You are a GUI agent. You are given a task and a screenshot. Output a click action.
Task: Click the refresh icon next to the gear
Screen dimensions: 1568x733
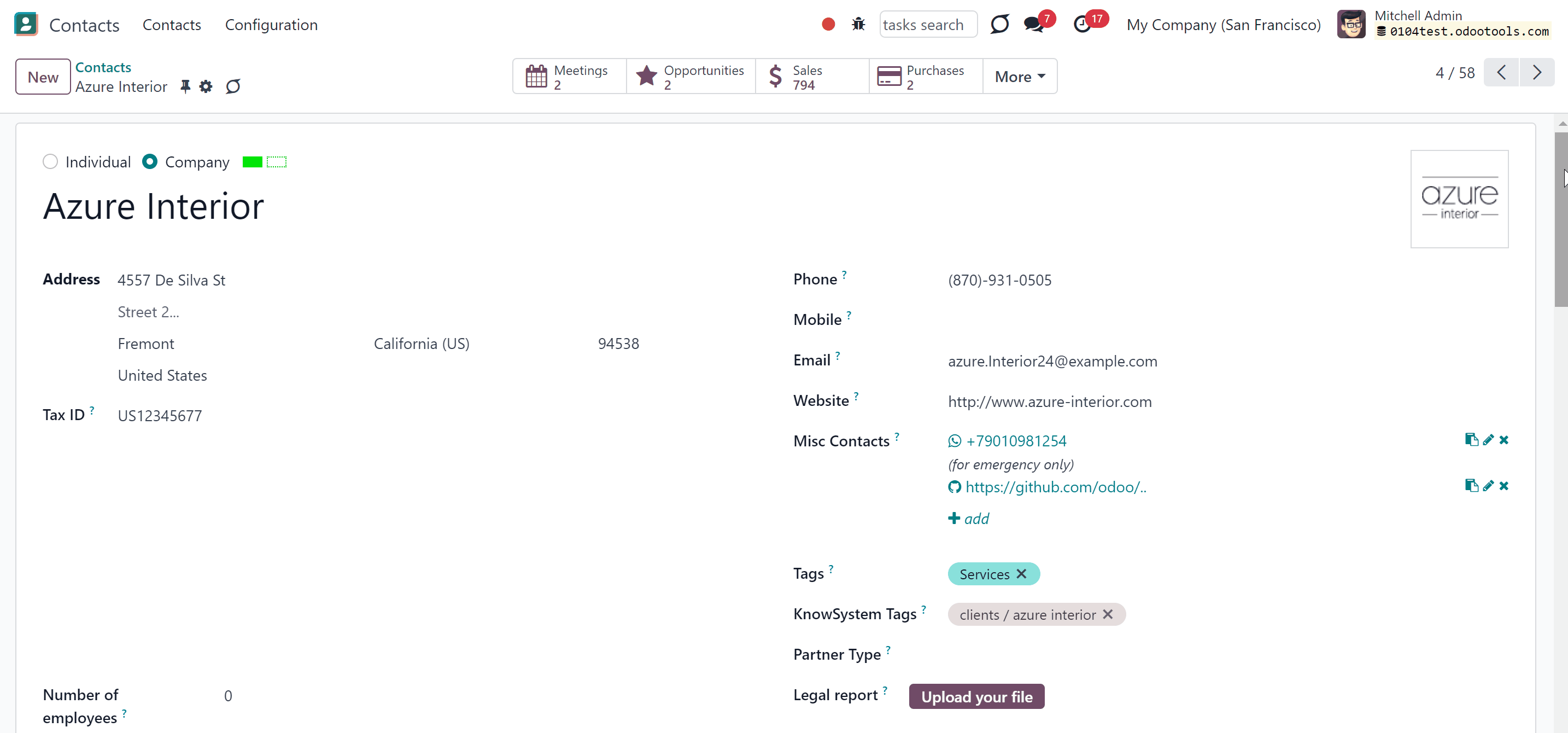point(233,86)
